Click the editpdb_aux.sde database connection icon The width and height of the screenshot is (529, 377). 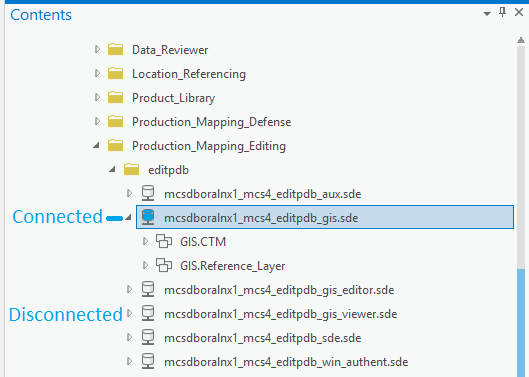pyautogui.click(x=148, y=193)
